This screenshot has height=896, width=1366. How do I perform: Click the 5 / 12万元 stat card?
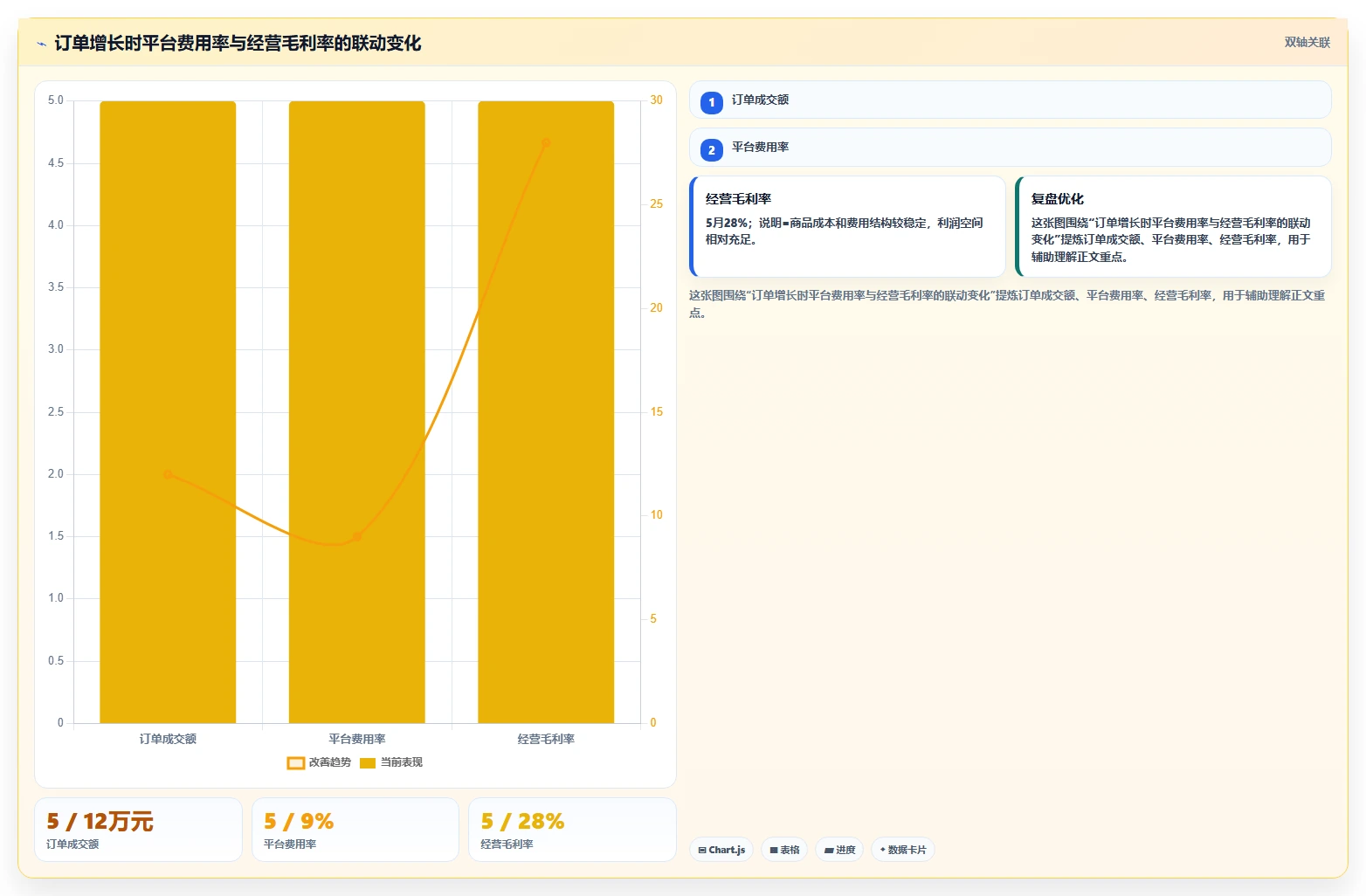pyautogui.click(x=138, y=830)
